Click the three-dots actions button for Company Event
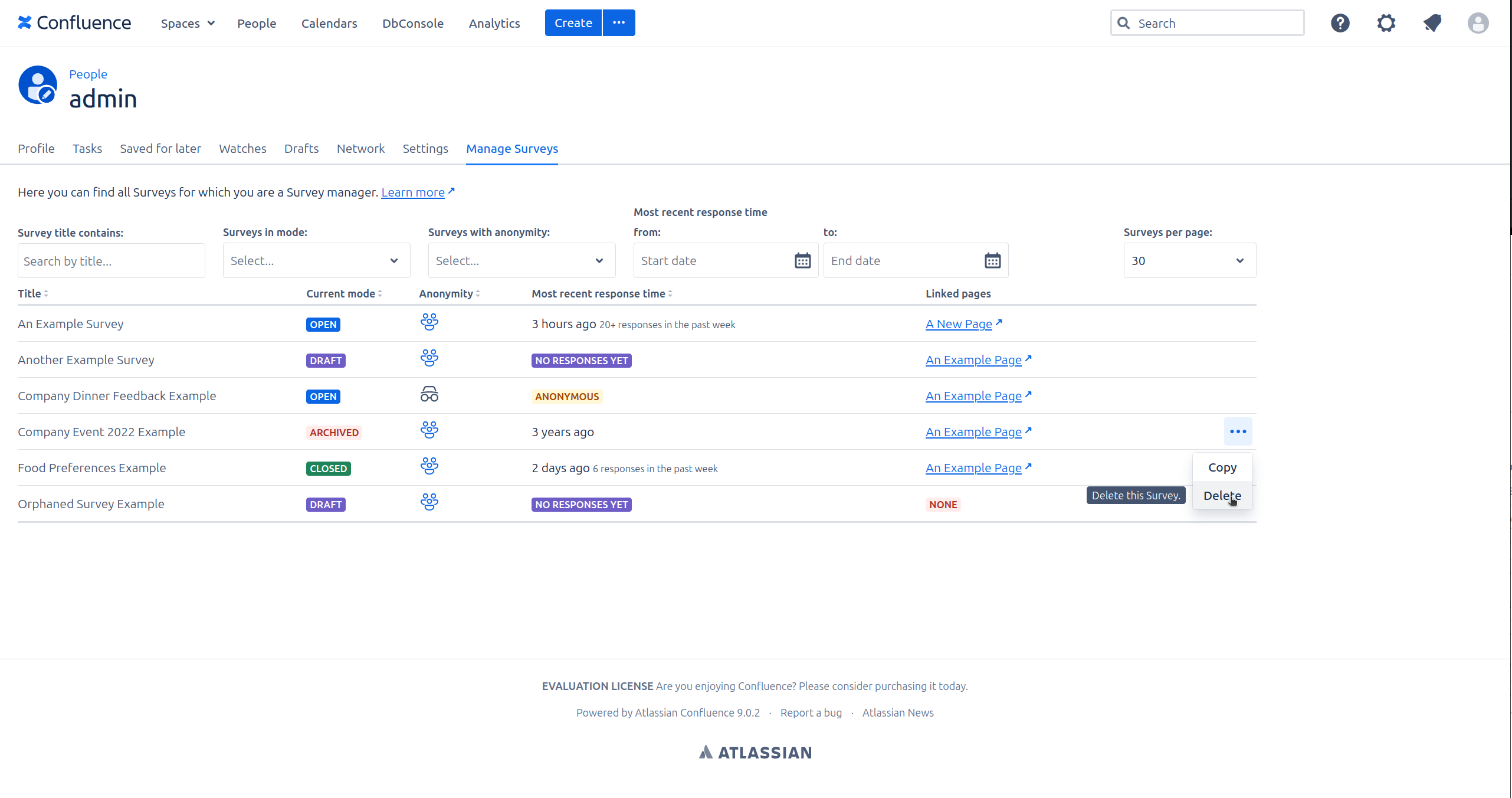Image resolution: width=1512 pixels, height=798 pixels. 1238,431
